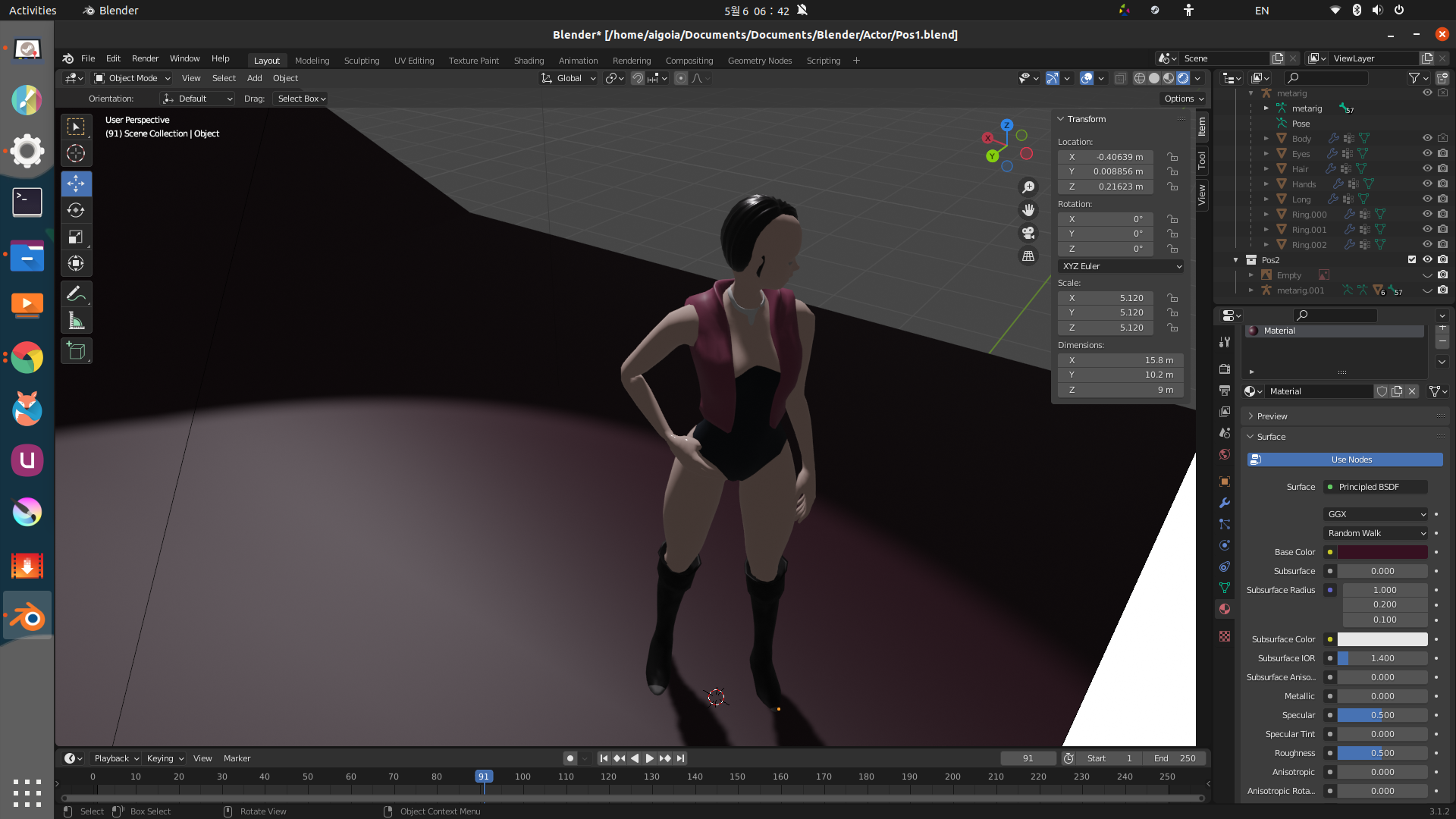Pick the Scale tool
Image resolution: width=1456 pixels, height=819 pixels.
click(76, 237)
